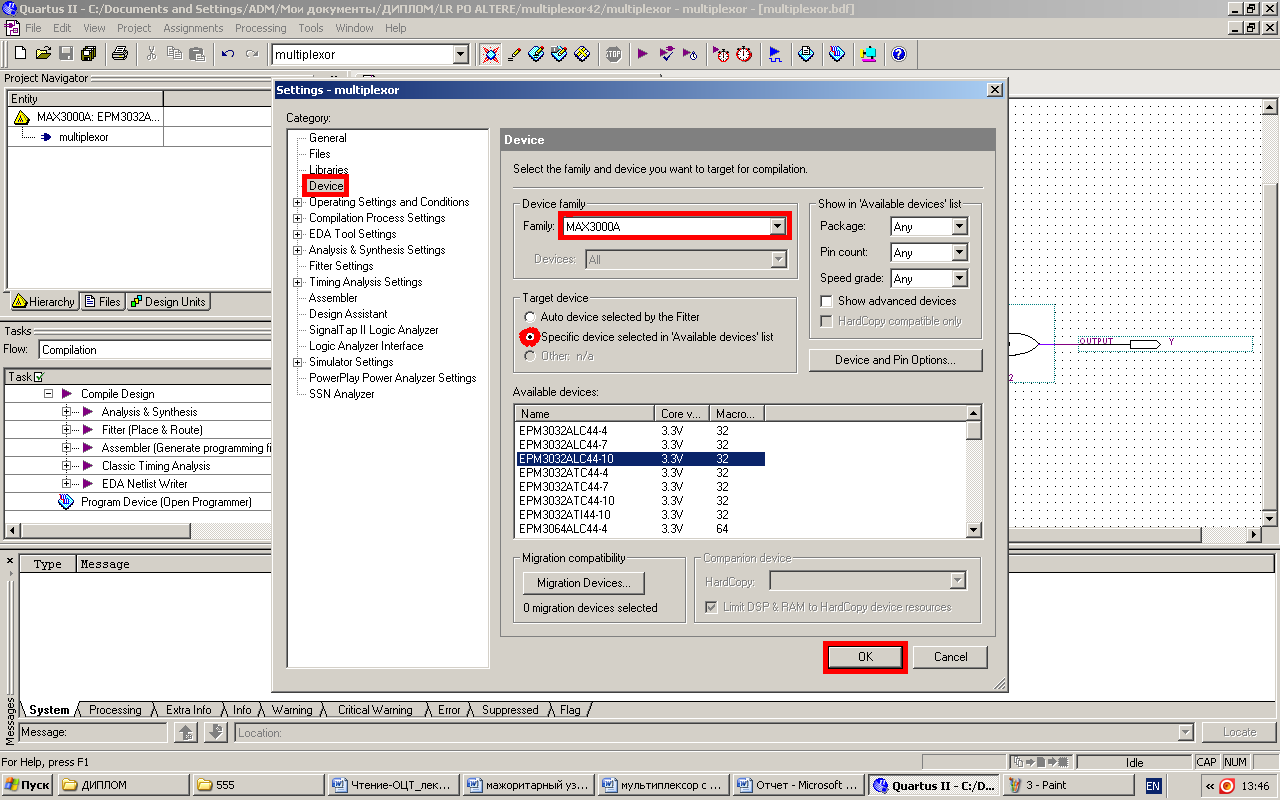Click the Cancel button
Viewport: 1280px width, 800px height.
pyautogui.click(x=950, y=657)
